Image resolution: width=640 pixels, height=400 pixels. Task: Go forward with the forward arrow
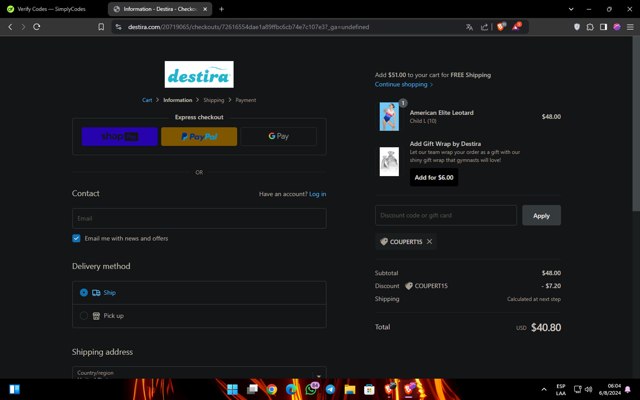pos(23,27)
